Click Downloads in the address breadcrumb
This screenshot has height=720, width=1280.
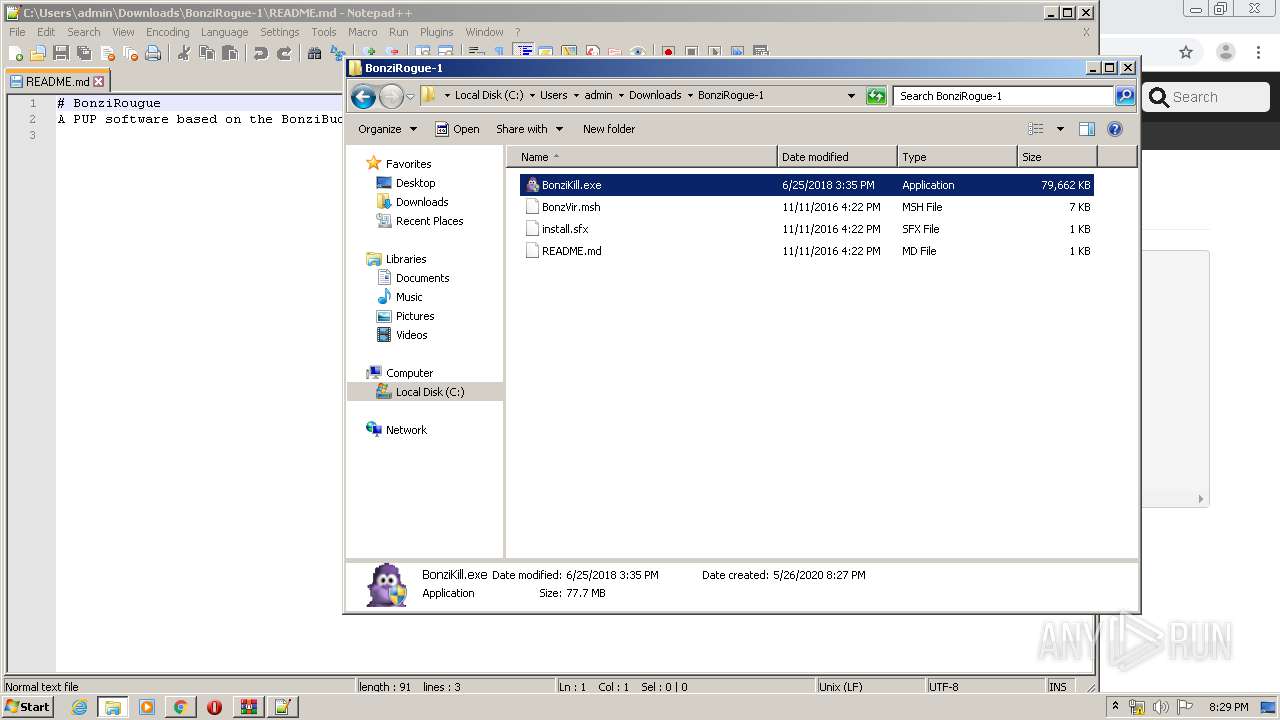pos(655,96)
